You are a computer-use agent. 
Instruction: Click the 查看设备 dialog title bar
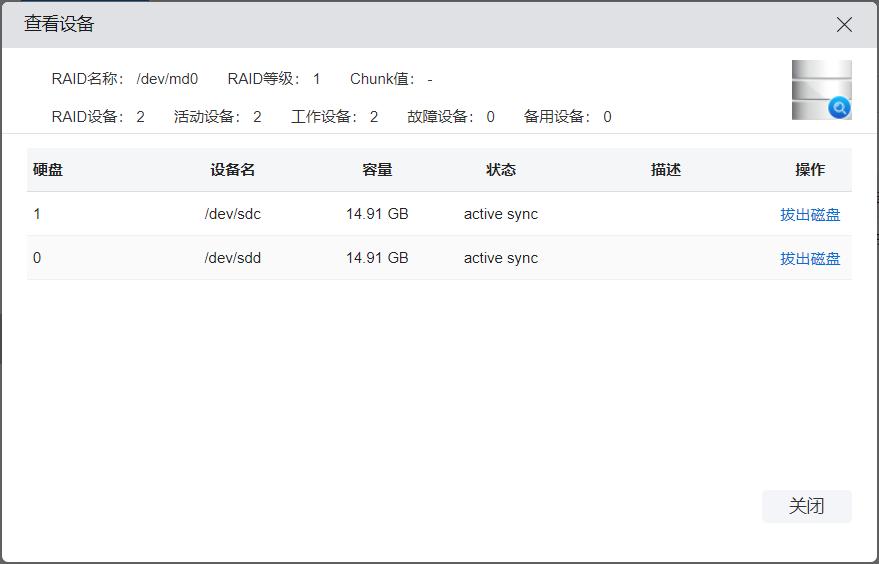400,25
